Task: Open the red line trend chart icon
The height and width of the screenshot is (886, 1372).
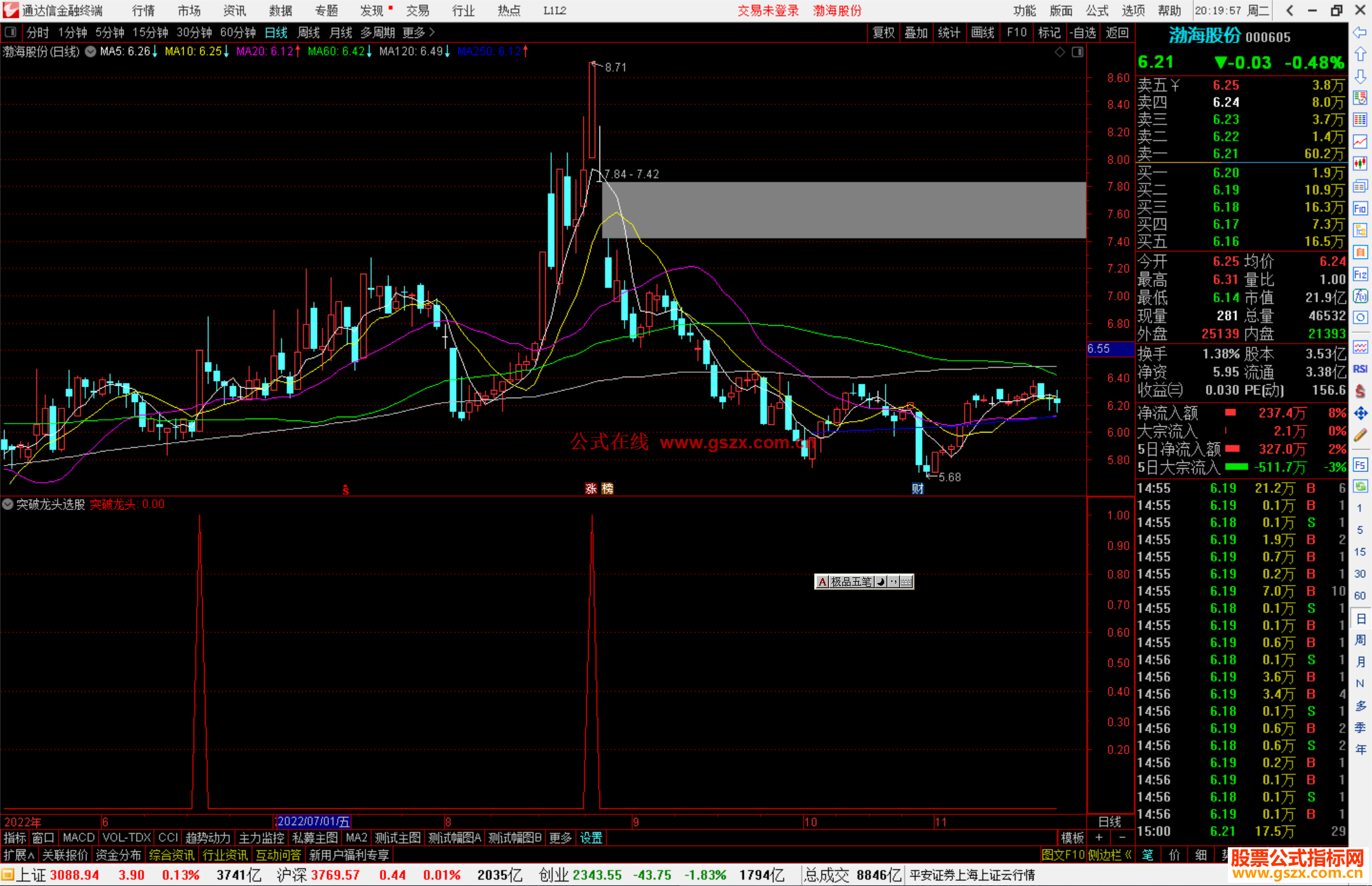Action: (1360, 142)
